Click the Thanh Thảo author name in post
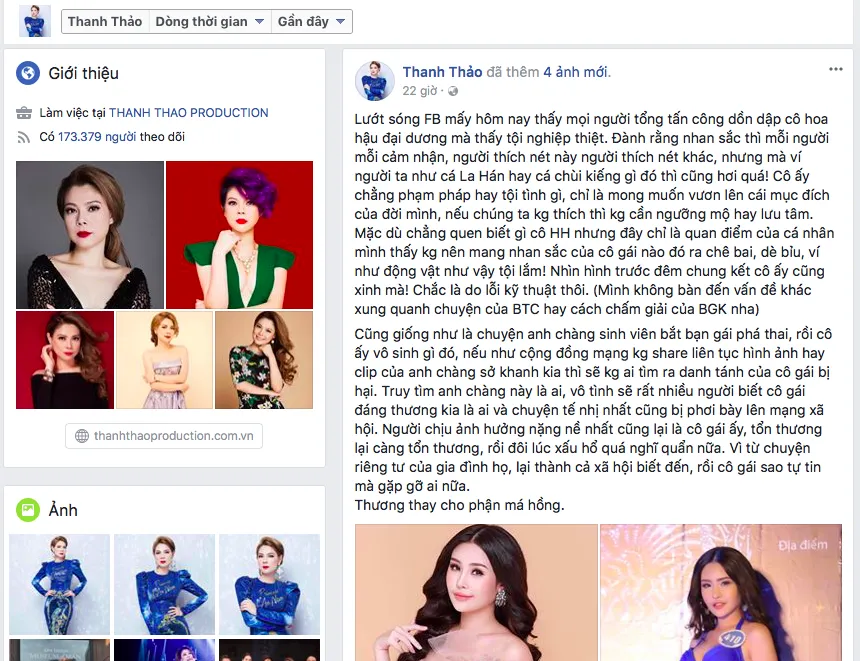The height and width of the screenshot is (661, 860). tap(442, 72)
